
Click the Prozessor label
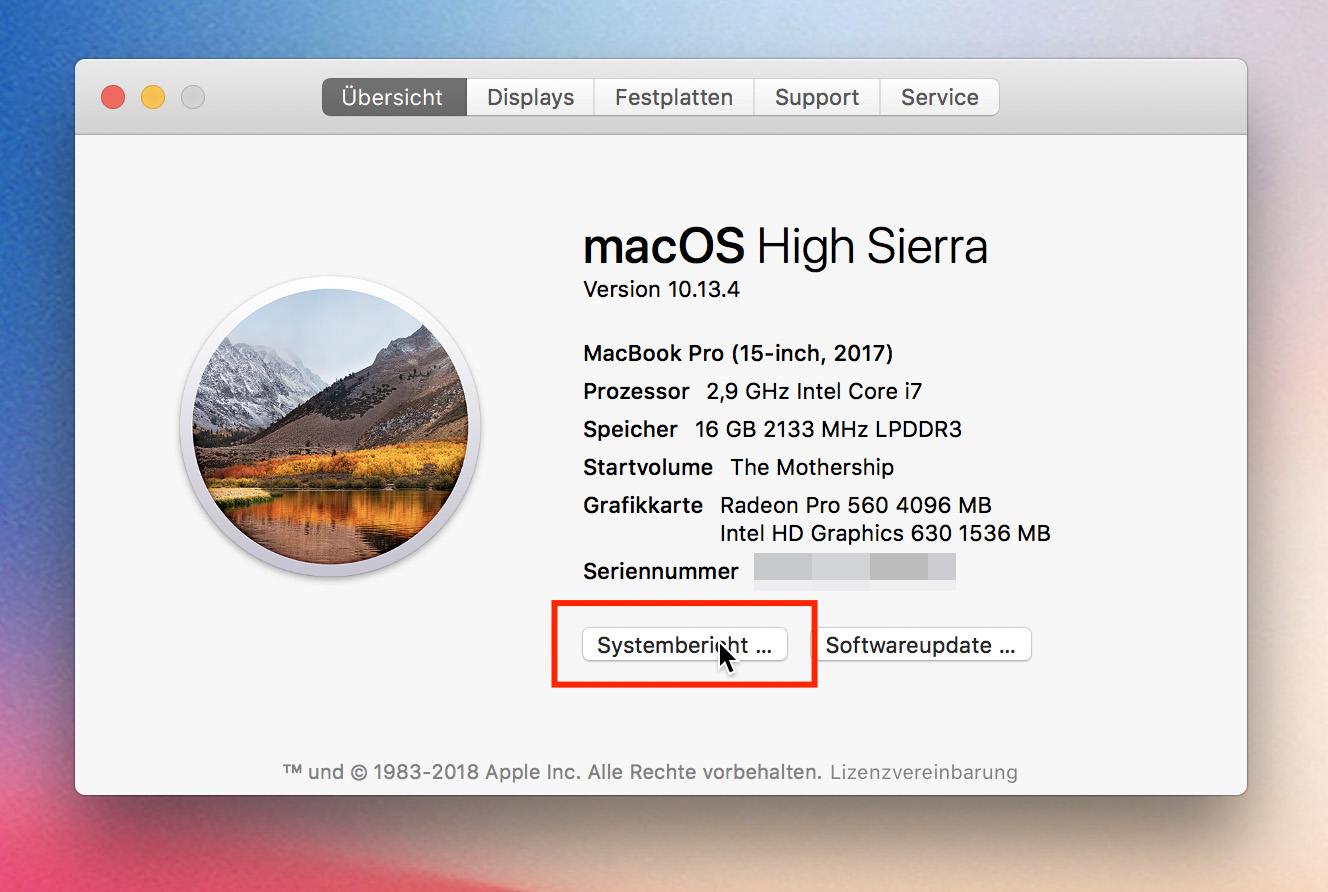point(636,391)
